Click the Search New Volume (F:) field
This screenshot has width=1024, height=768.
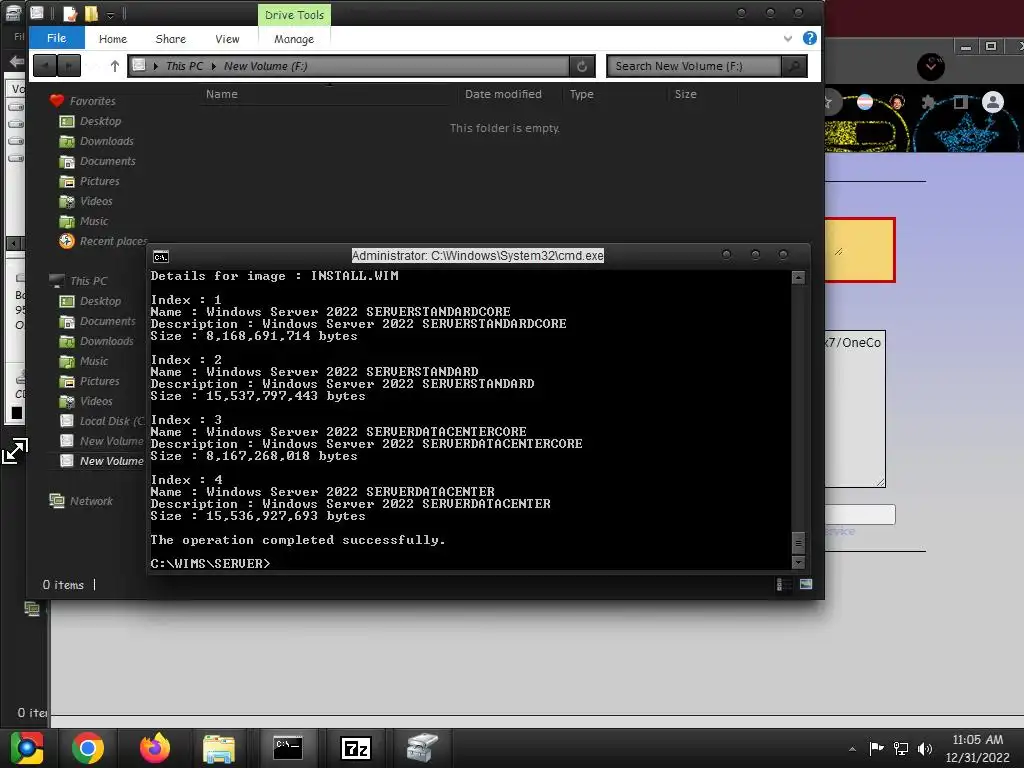pos(694,66)
